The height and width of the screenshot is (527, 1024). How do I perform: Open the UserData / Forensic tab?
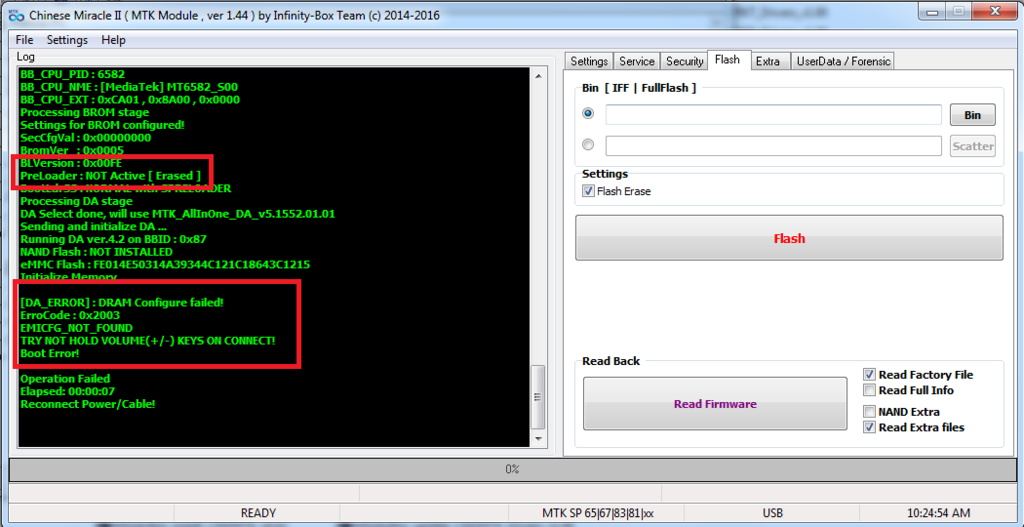(x=842, y=61)
